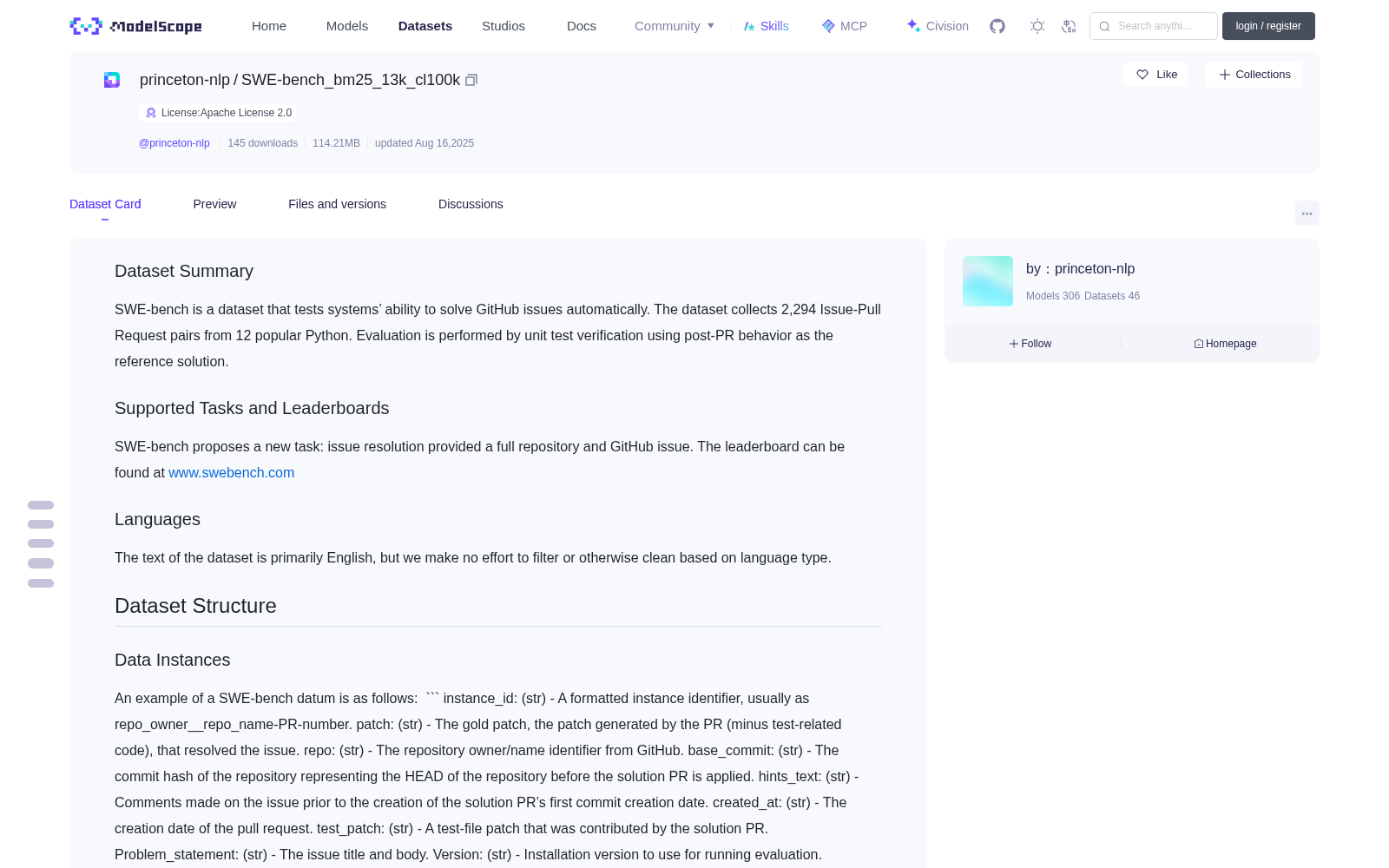Click the 'Dataset Summary' heading
Image resolution: width=1389 pixels, height=868 pixels.
[184, 271]
